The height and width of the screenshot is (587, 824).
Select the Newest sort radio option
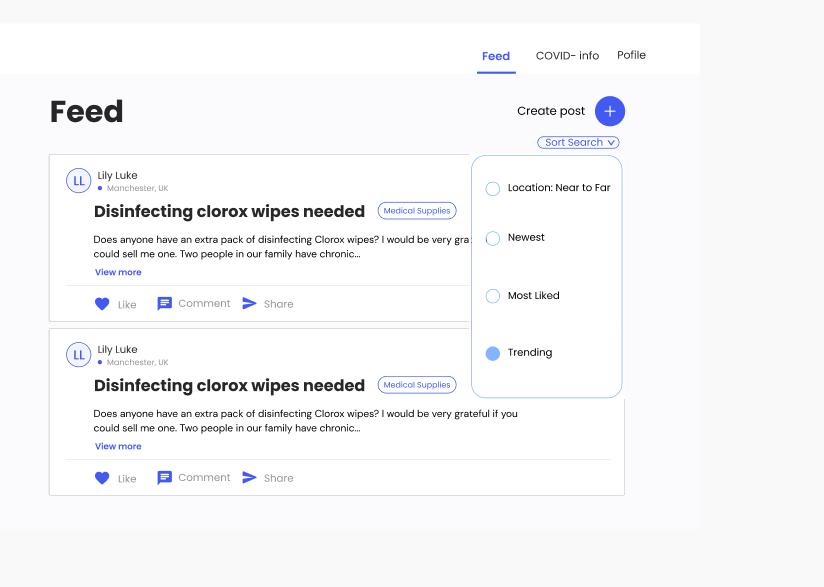click(x=492, y=238)
